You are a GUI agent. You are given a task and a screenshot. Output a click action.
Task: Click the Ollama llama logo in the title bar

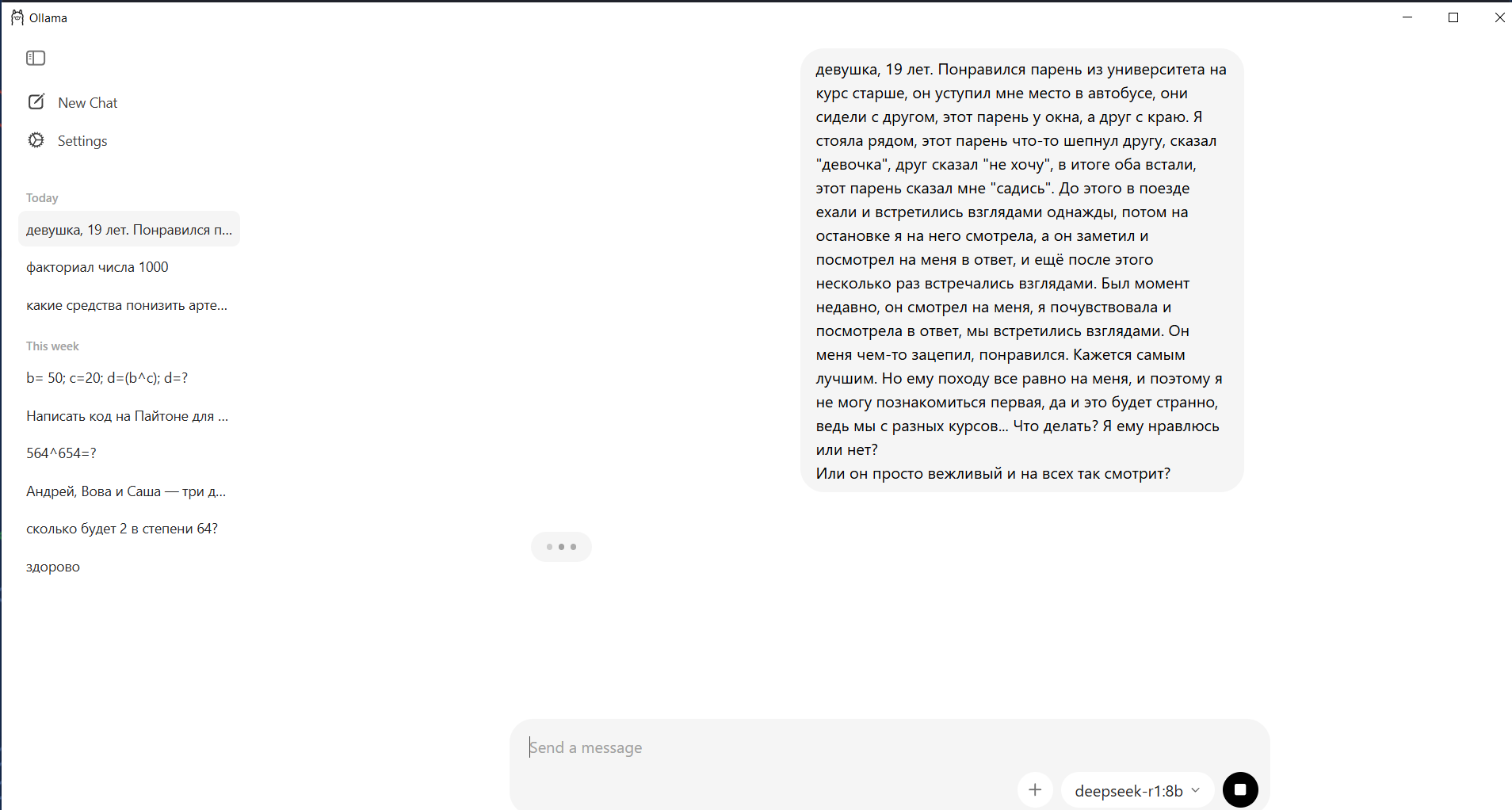[x=17, y=17]
